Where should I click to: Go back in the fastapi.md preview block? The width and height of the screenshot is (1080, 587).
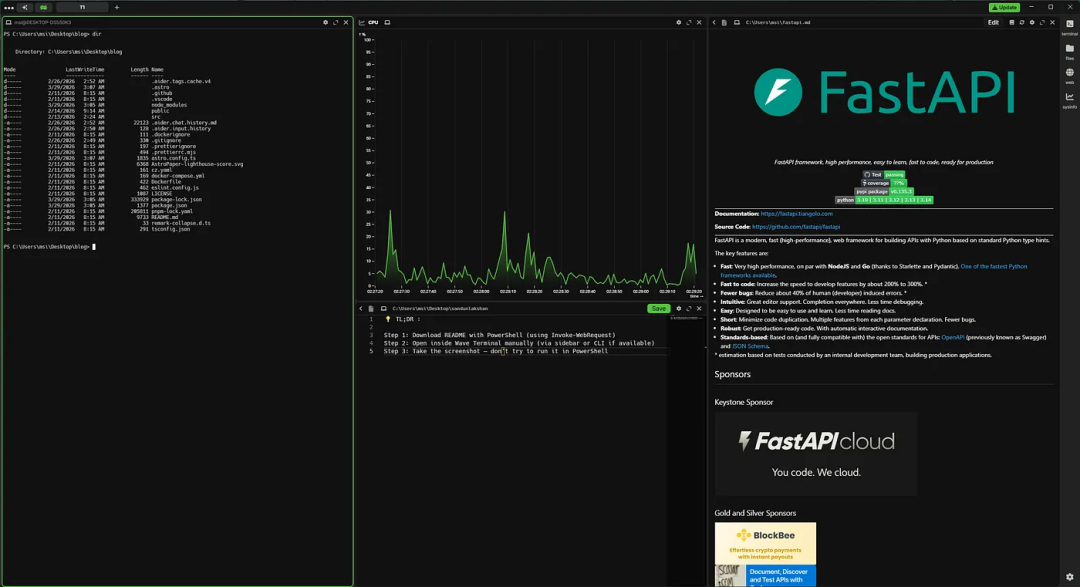(714, 23)
